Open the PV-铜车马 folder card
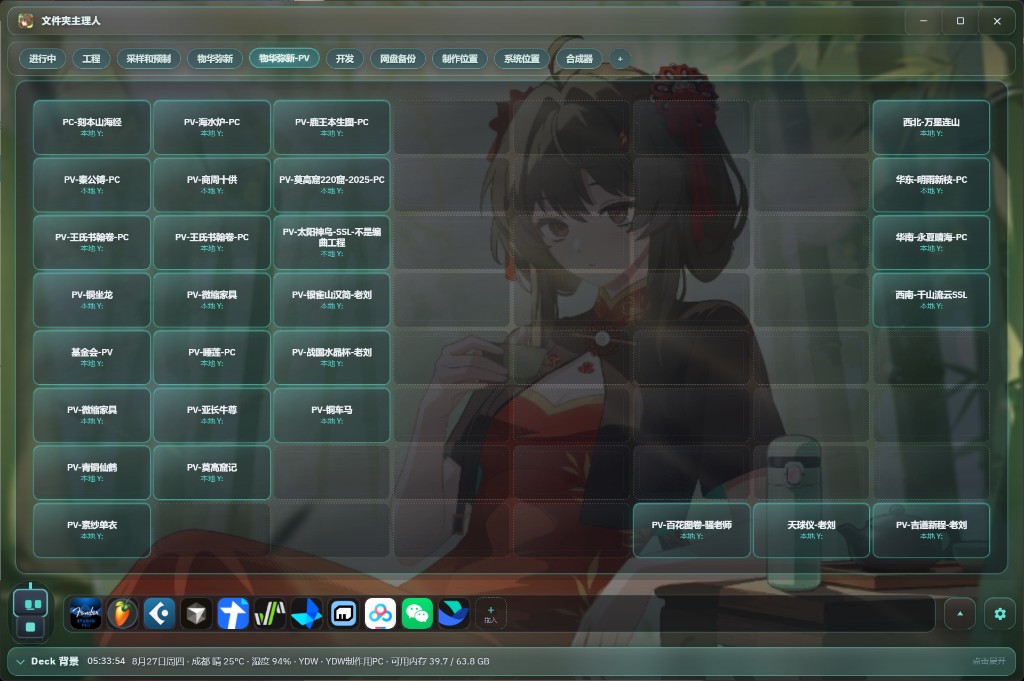Screen dimensions: 1024x681 332,415
